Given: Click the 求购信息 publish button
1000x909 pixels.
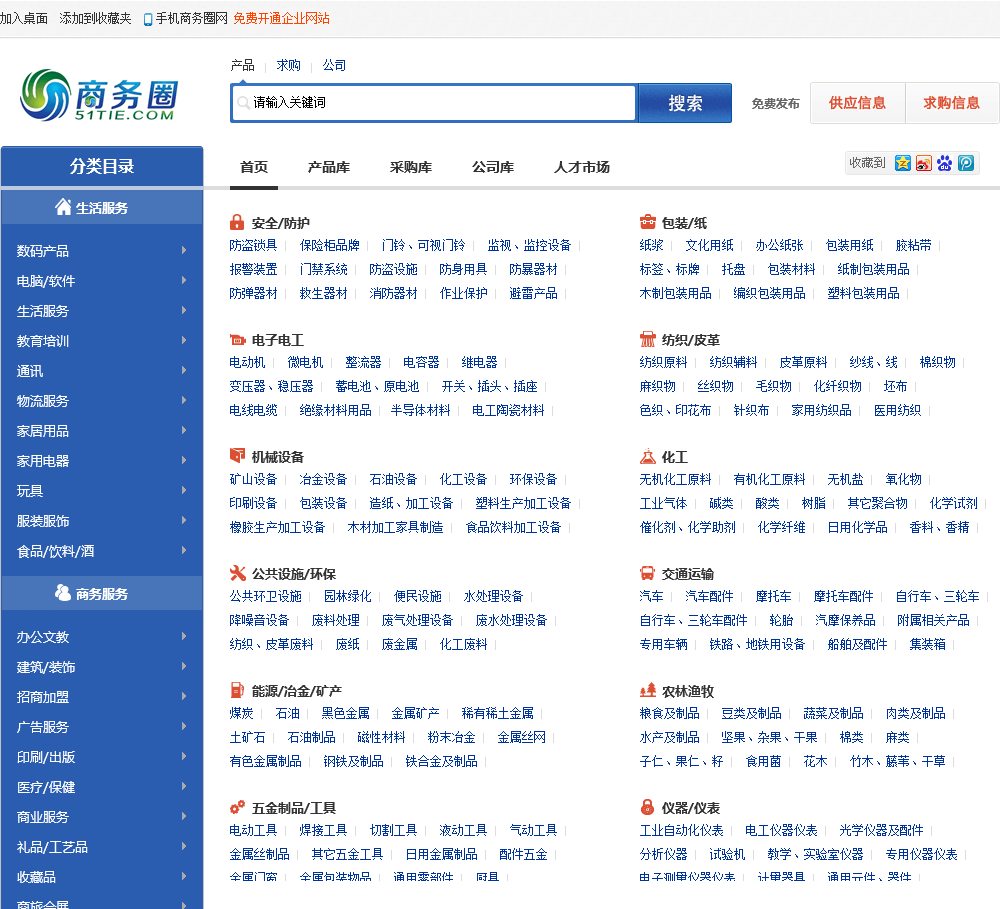Looking at the screenshot, I should (x=952, y=103).
